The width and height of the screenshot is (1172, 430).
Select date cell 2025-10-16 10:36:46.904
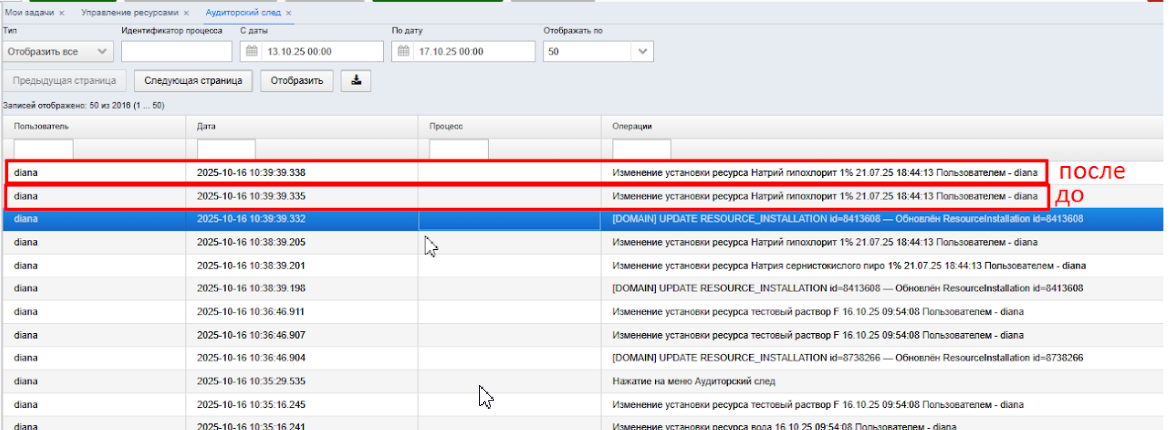251,358
